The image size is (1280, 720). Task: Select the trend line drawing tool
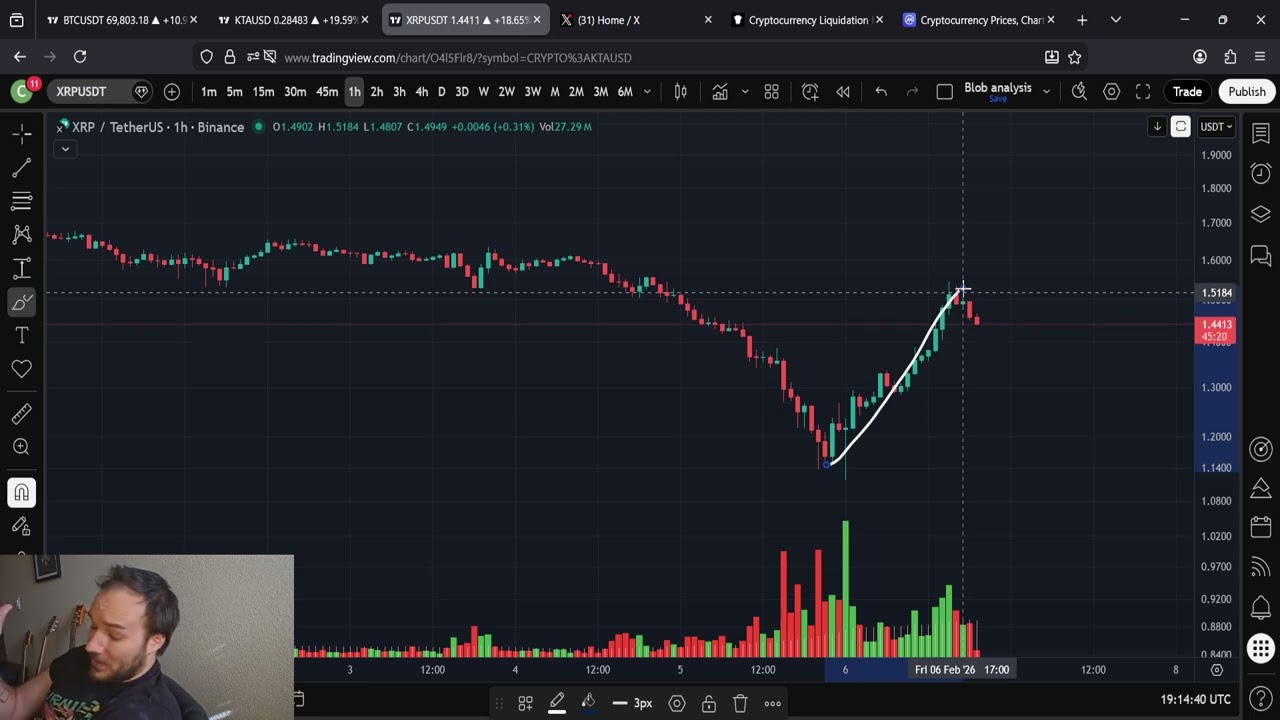click(x=21, y=167)
